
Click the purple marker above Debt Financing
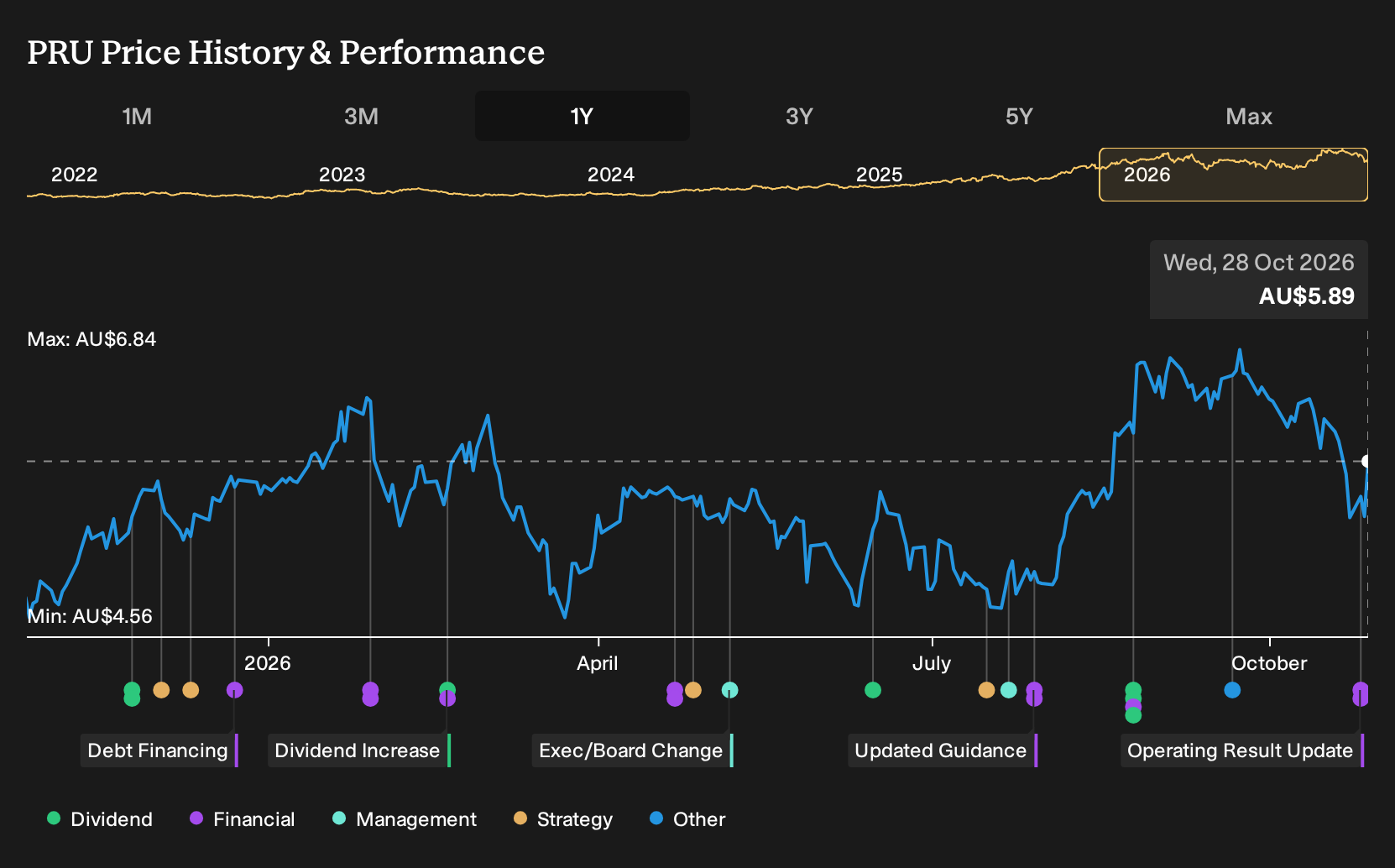pyautogui.click(x=235, y=690)
